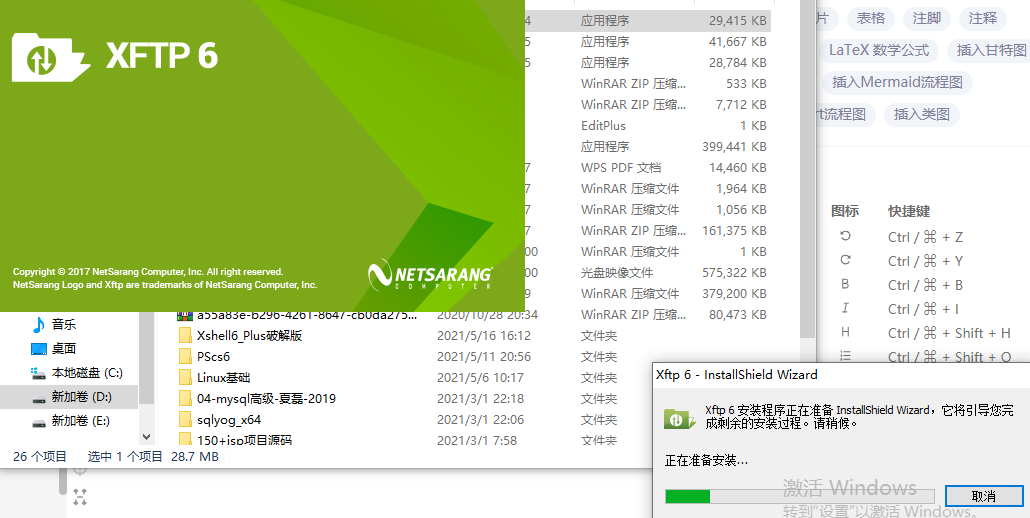This screenshot has width=1030, height=518.
Task: Click the 150+jsp项目源码 folder icon
Action: pos(185,439)
